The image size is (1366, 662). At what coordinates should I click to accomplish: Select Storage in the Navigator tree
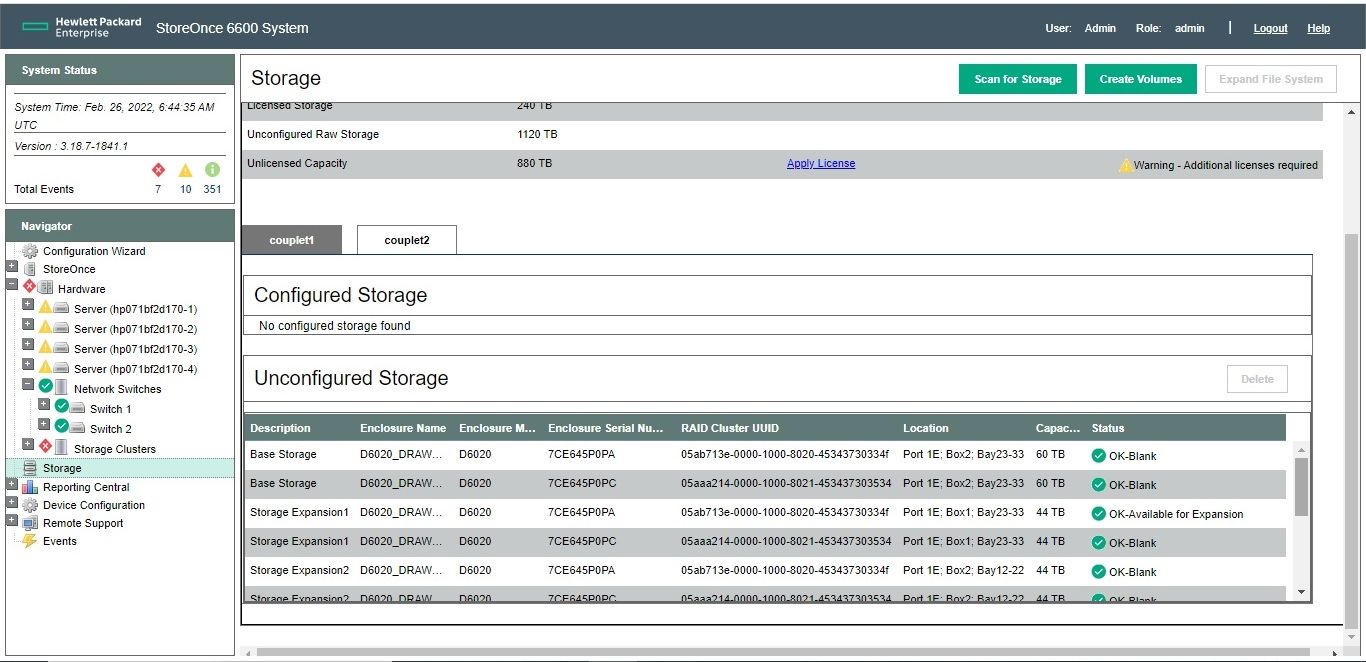coord(62,468)
